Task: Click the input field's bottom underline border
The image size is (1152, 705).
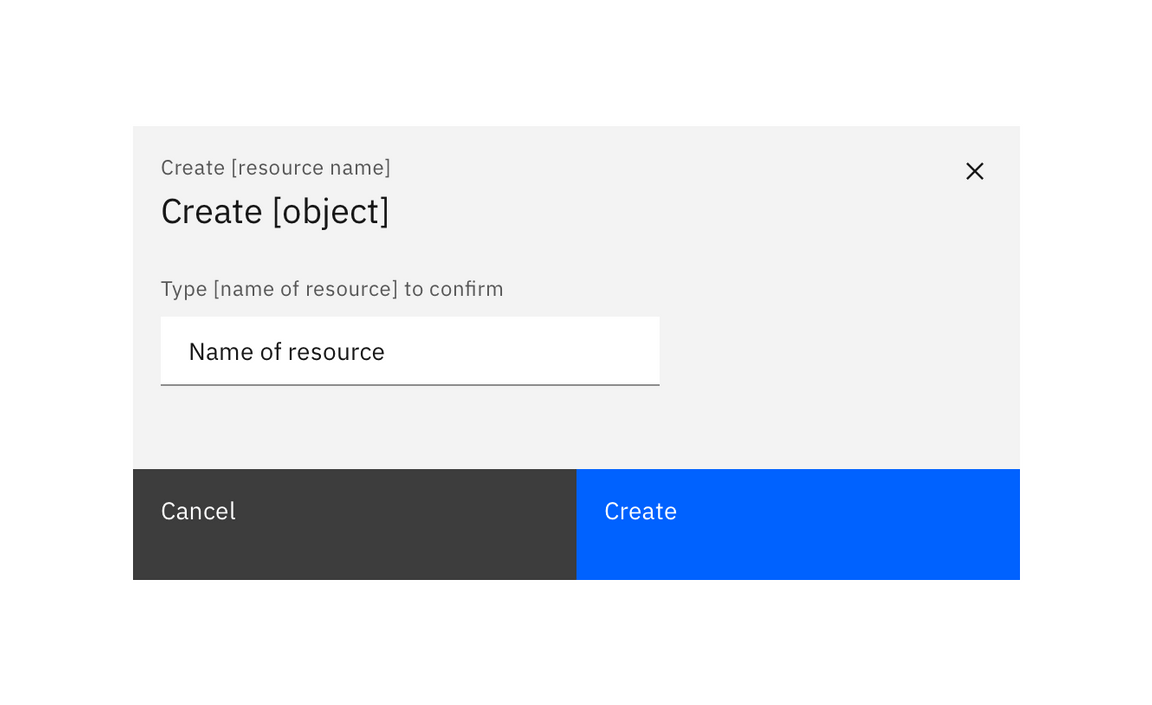Action: tap(410, 383)
